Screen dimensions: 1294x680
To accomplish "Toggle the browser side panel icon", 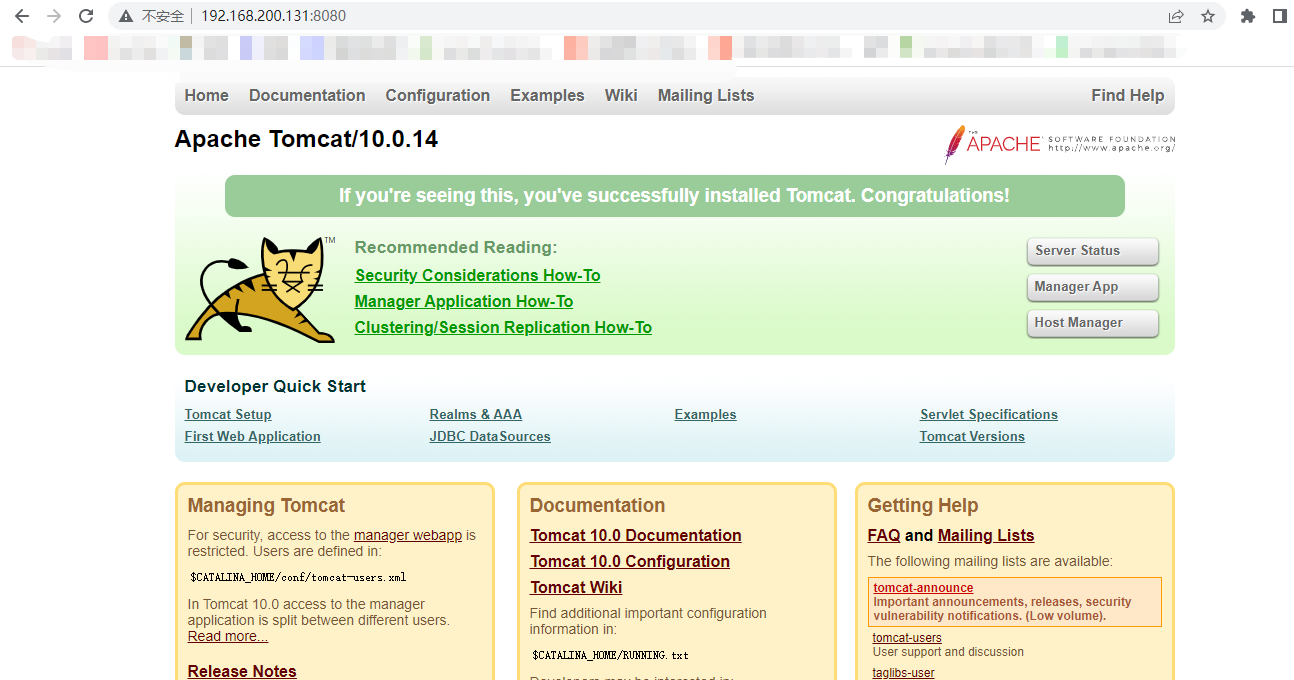I will click(1279, 16).
